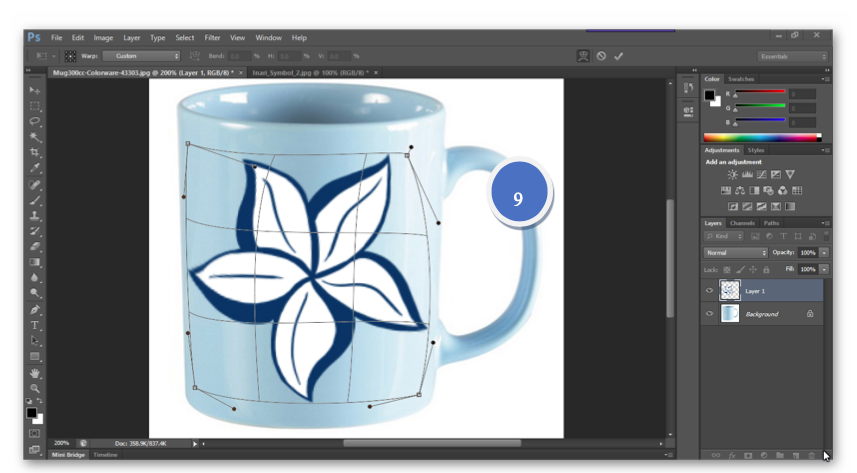The image size is (857, 473).
Task: Open the Normal blend mode dropdown
Action: coord(735,253)
